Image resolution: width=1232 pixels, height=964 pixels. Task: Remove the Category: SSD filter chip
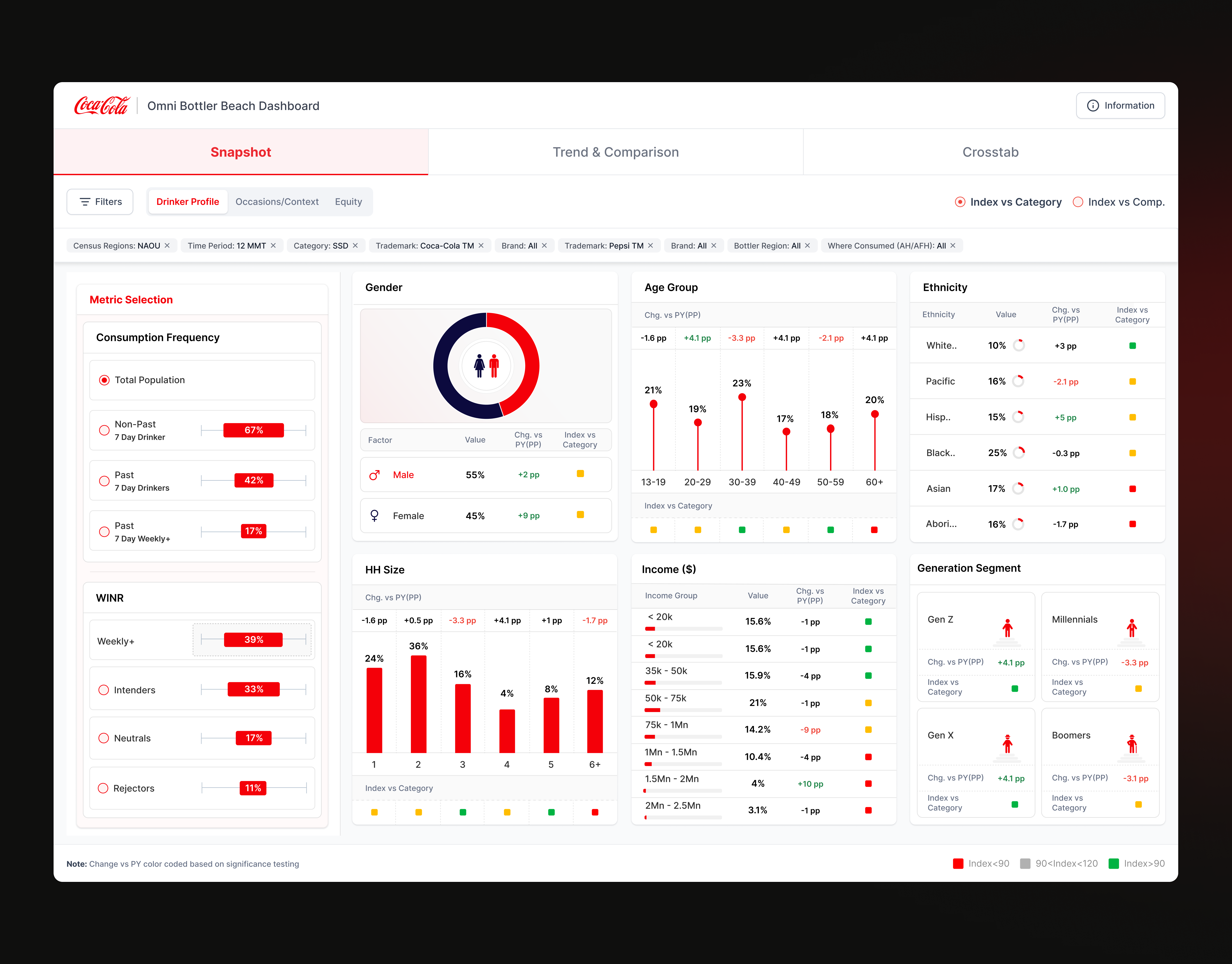(356, 245)
